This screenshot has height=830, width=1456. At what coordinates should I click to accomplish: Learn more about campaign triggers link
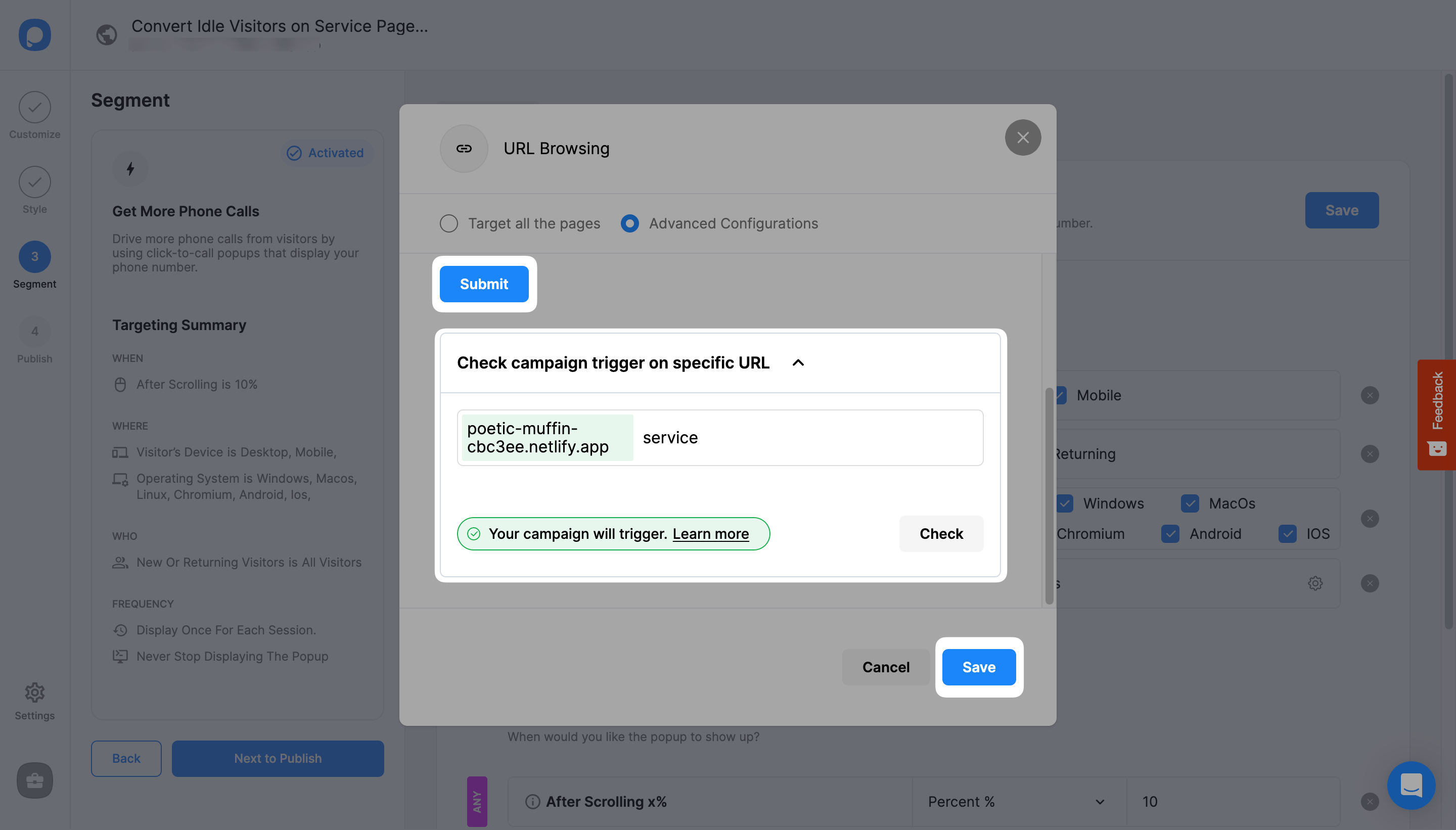coord(710,533)
